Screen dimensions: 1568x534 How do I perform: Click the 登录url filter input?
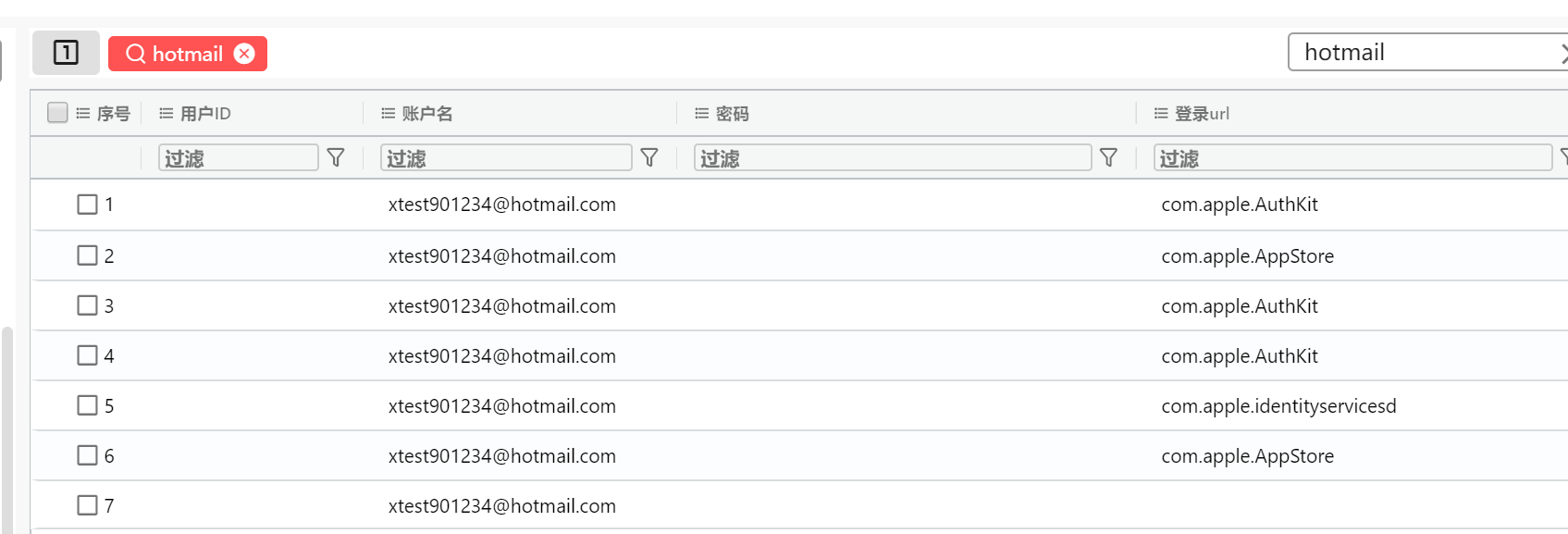click(1352, 157)
